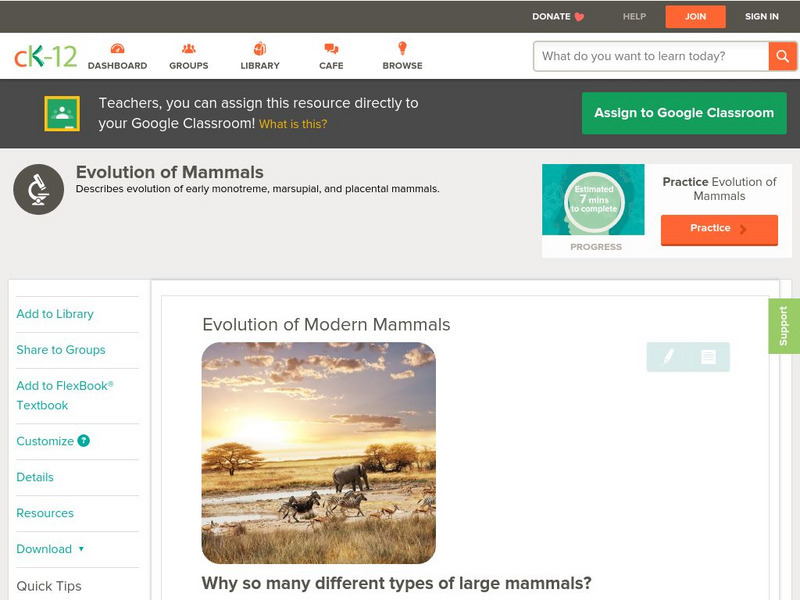The image size is (800, 600).
Task: Click the Browse lightbulb icon
Action: pos(400,45)
